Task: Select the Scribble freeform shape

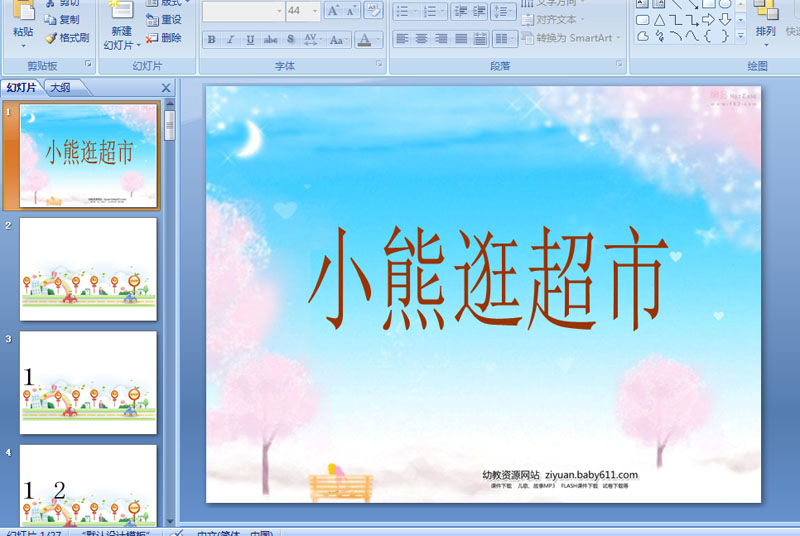Action: [x=660, y=36]
